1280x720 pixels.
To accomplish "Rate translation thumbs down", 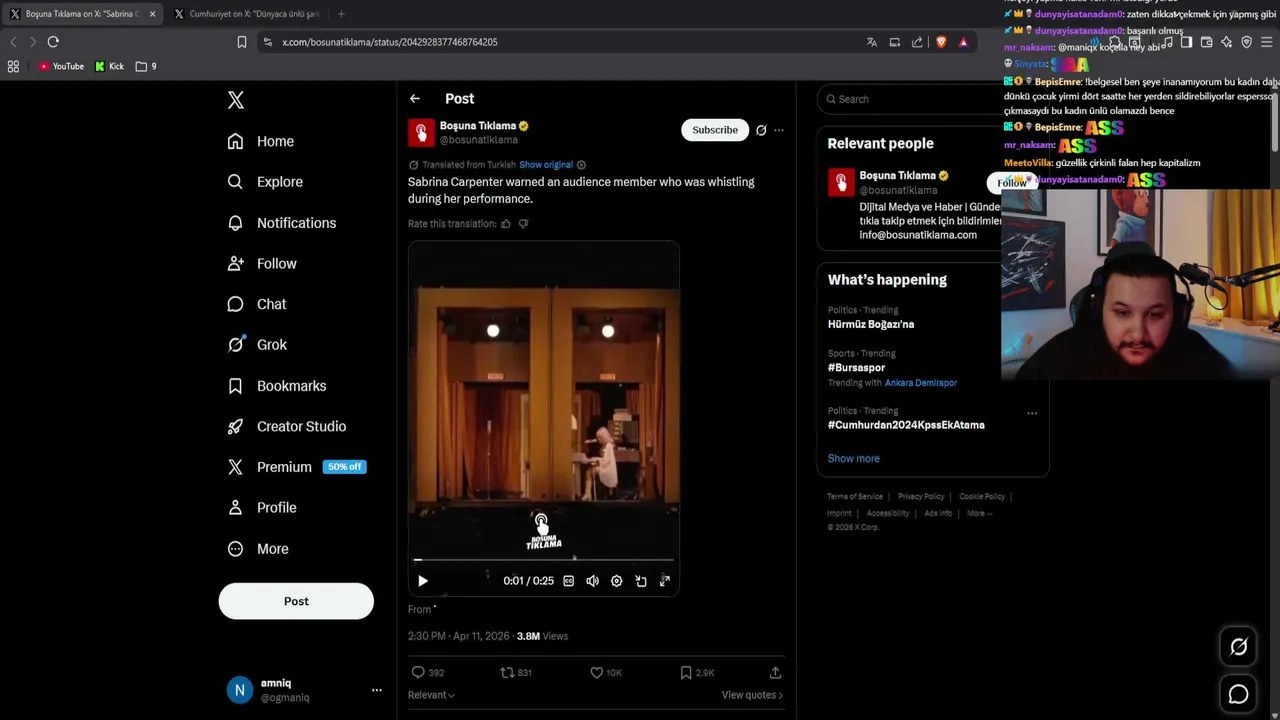I will point(523,224).
